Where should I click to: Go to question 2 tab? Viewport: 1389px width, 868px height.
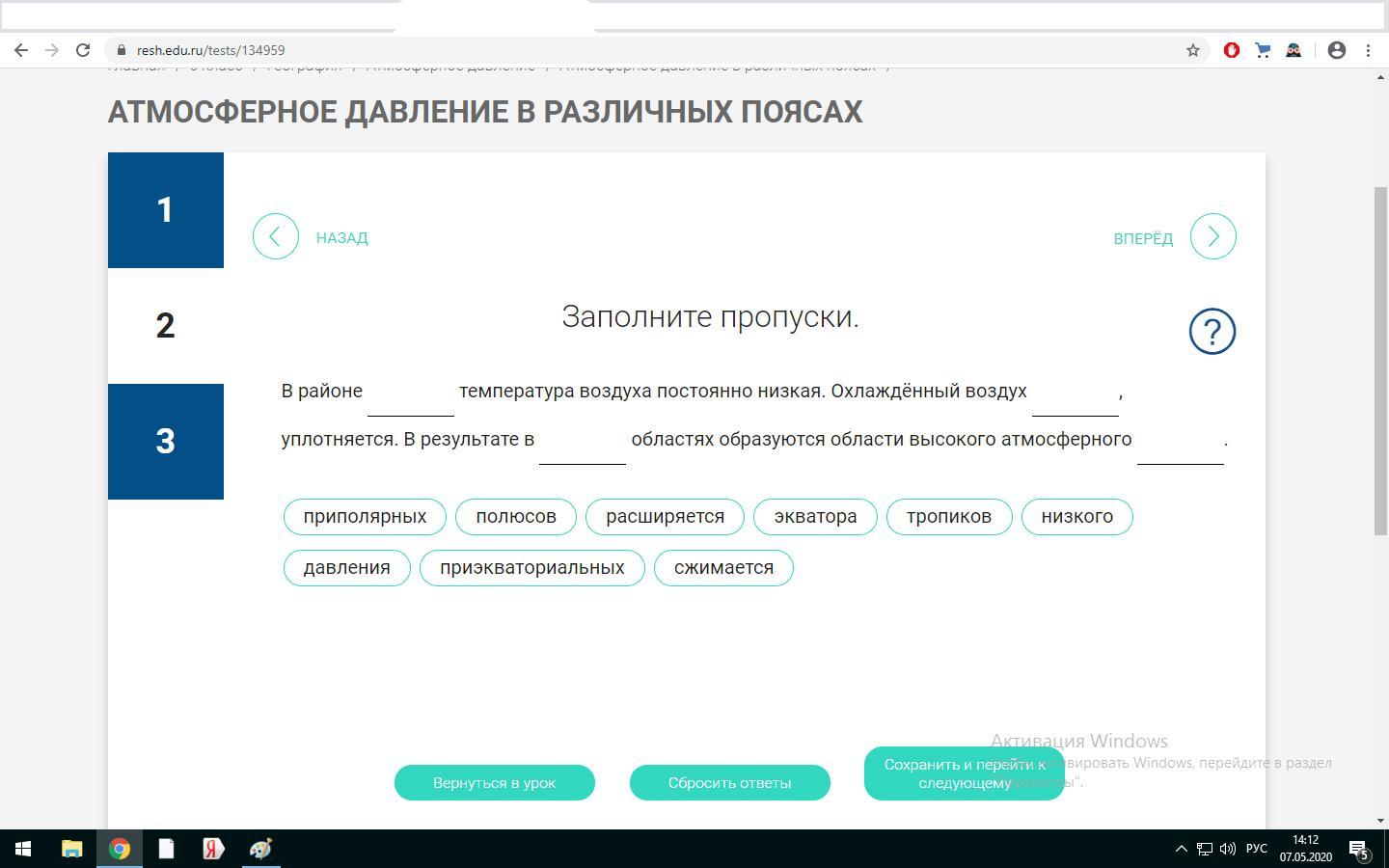click(166, 326)
